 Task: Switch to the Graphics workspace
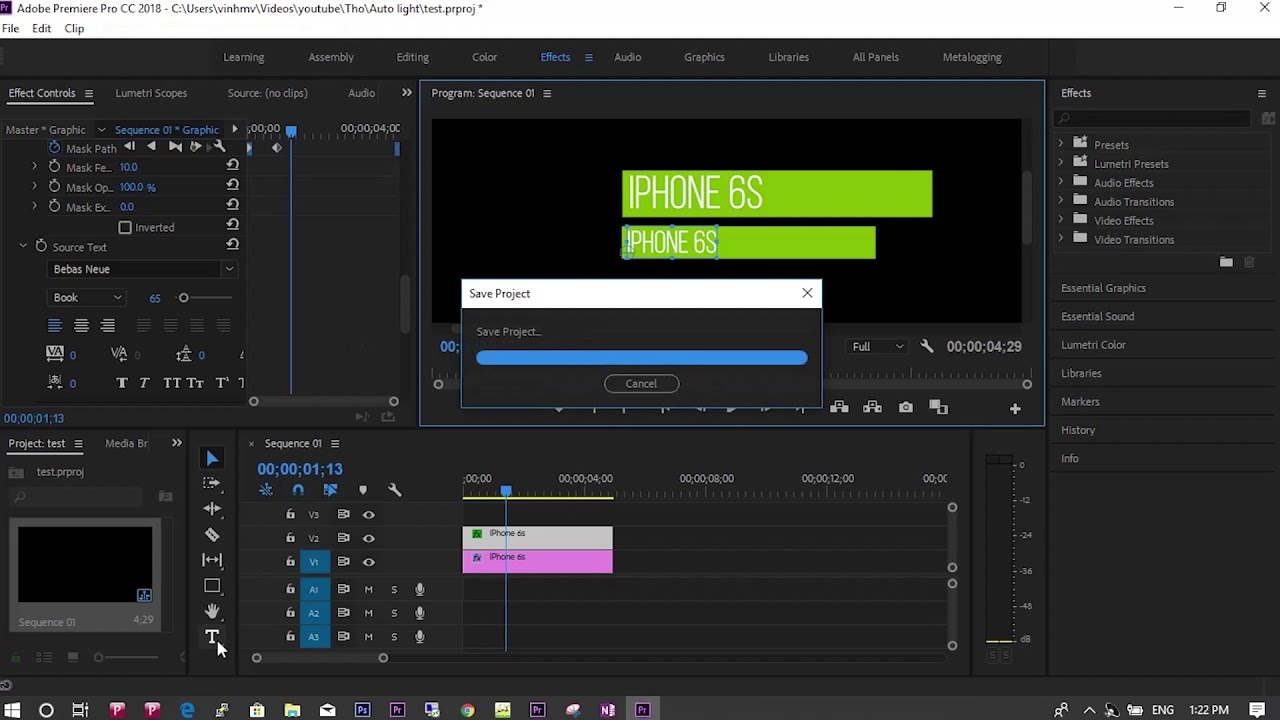pyautogui.click(x=704, y=57)
